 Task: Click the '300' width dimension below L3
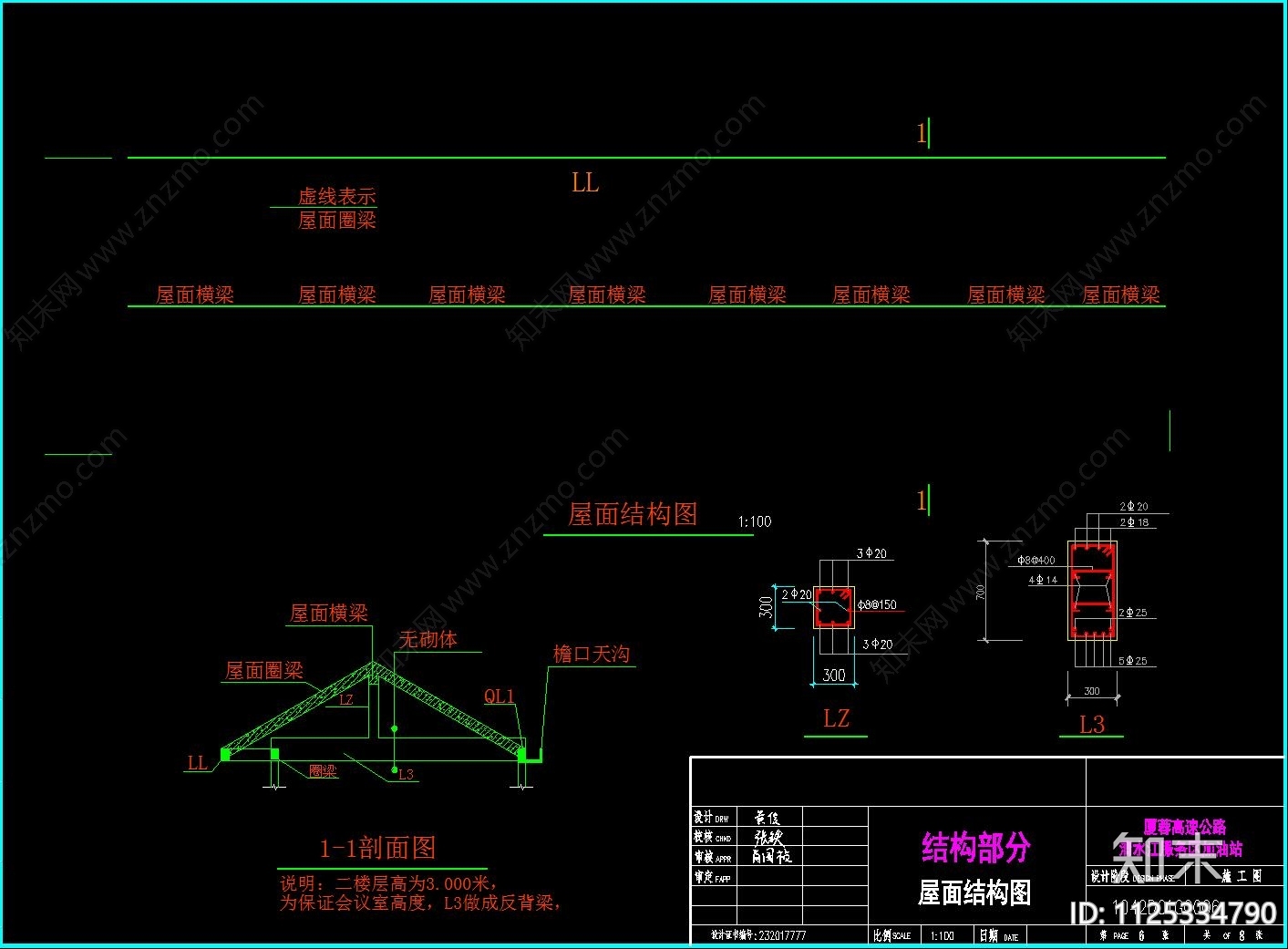coord(1092,691)
